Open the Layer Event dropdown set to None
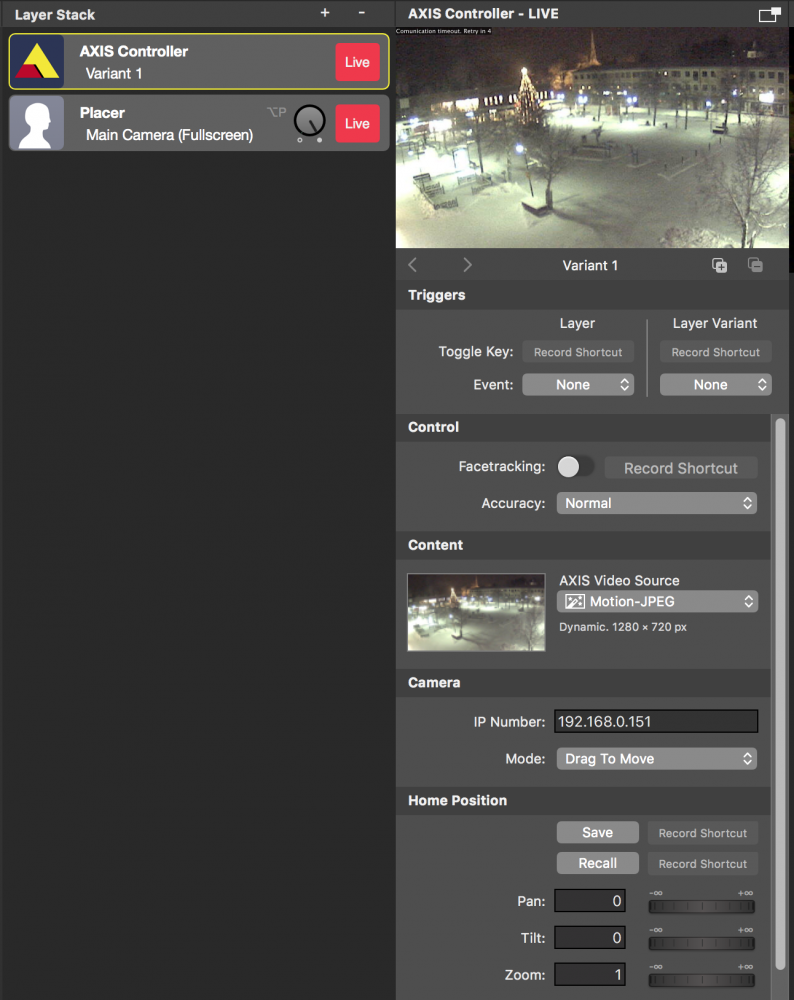Viewport: 794px width, 1000px height. coord(578,385)
